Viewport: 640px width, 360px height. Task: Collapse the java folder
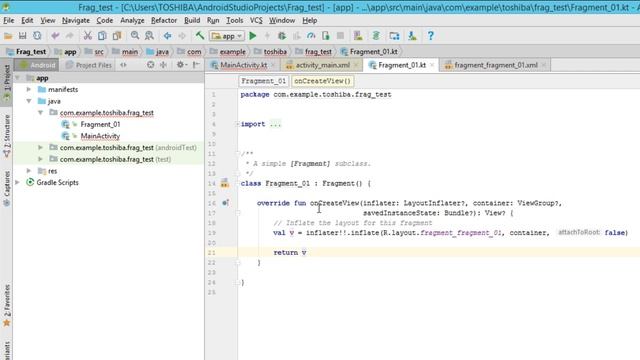[x=29, y=101]
